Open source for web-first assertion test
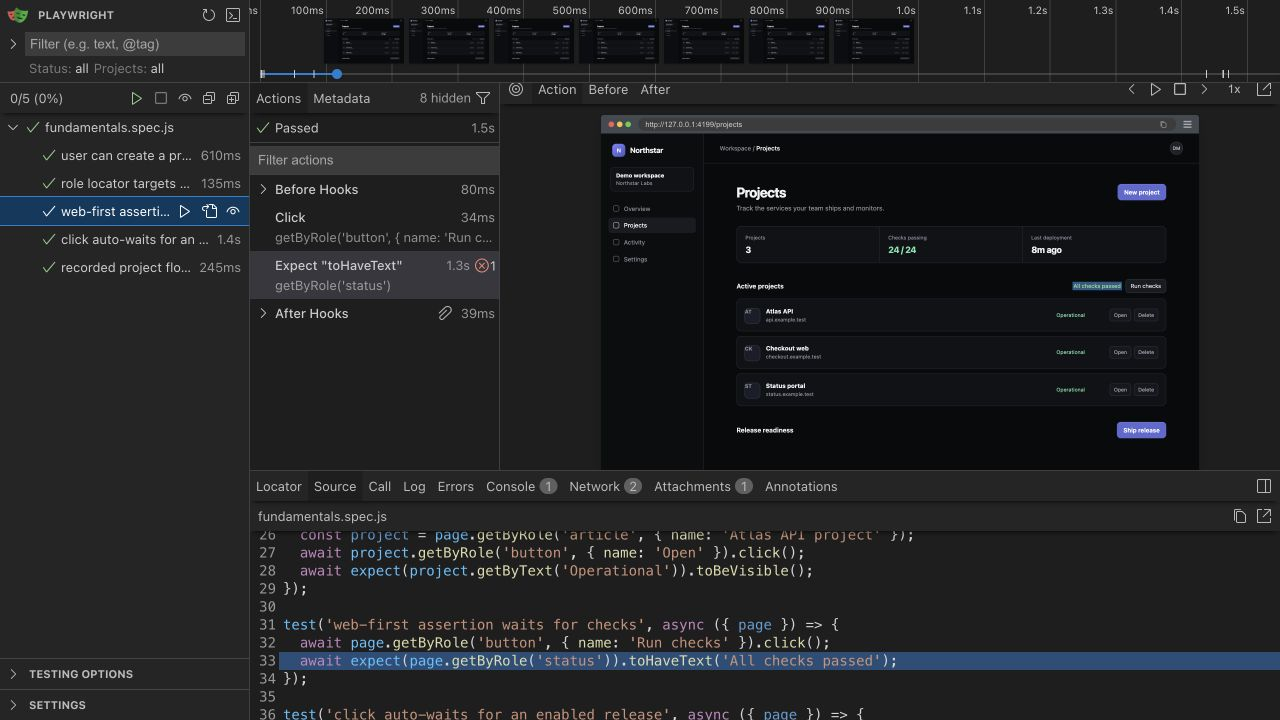The image size is (1280, 720). click(209, 211)
